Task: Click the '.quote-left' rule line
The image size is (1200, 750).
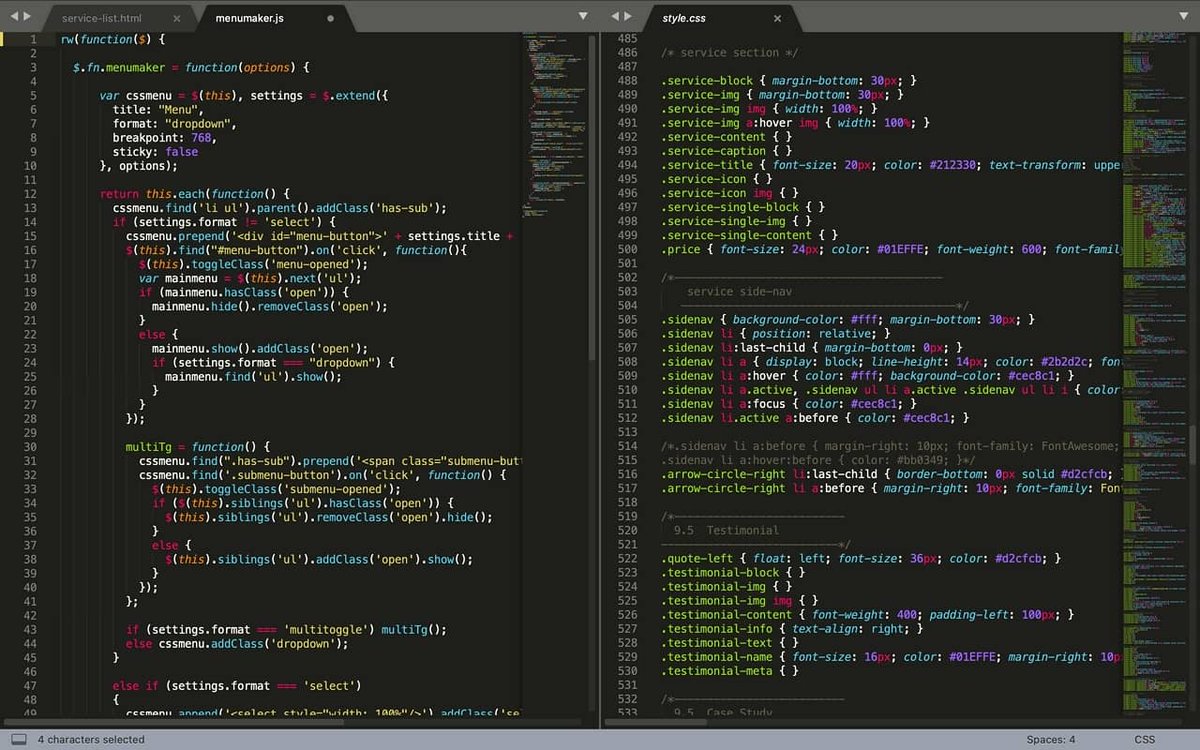Action: click(x=861, y=558)
